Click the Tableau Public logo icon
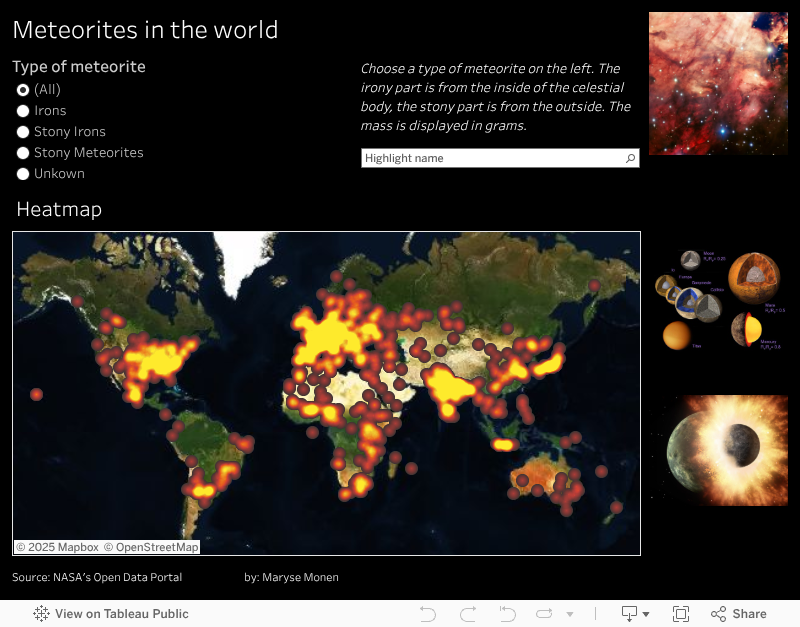This screenshot has width=800, height=627. coord(41,614)
